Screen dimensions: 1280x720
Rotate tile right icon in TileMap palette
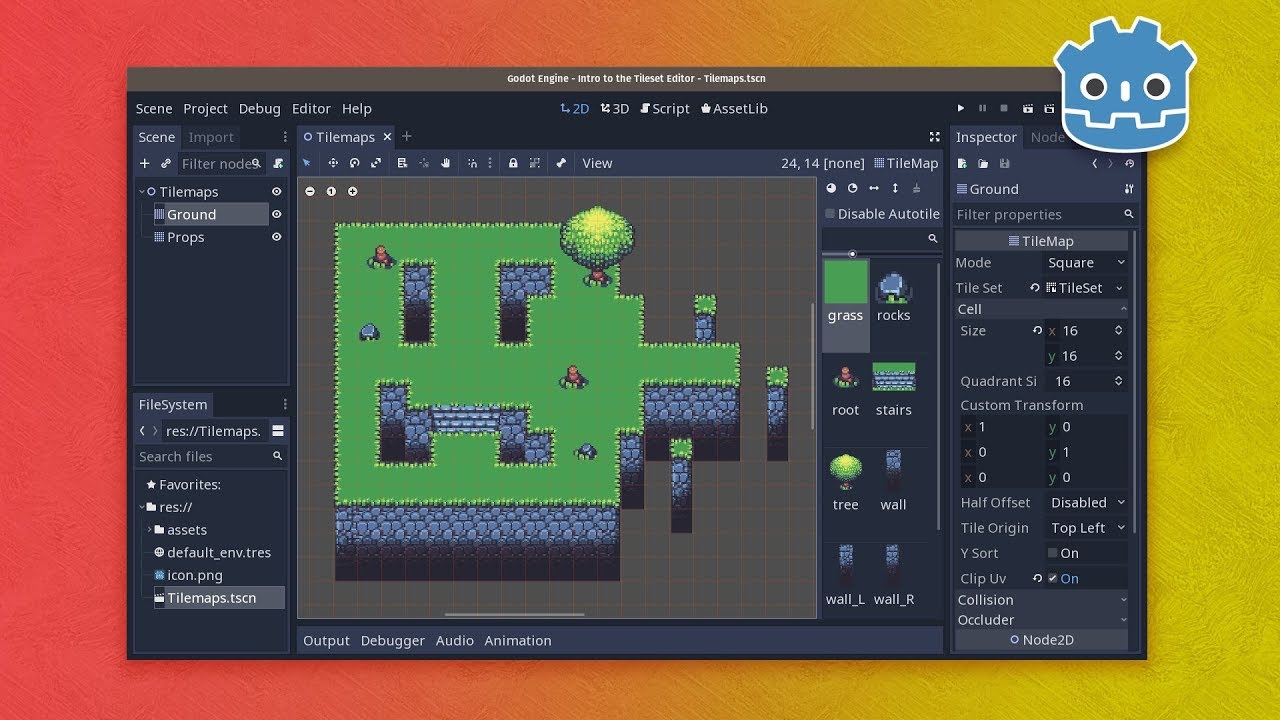[852, 188]
